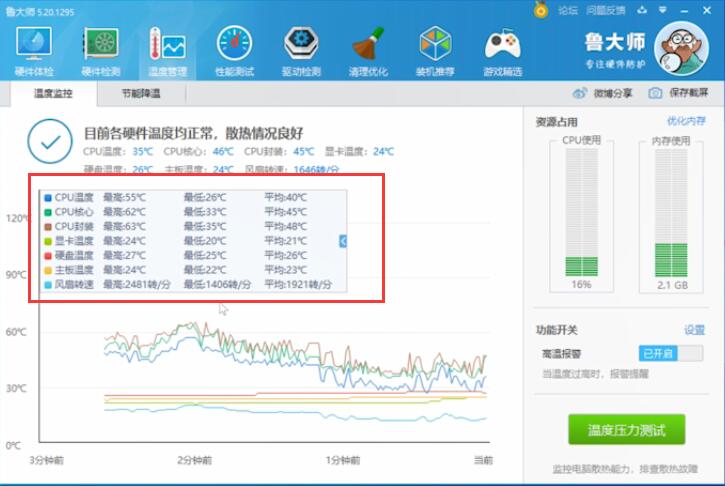Open 设置 settings link in 功能开关
725x486 pixels.
click(694, 330)
